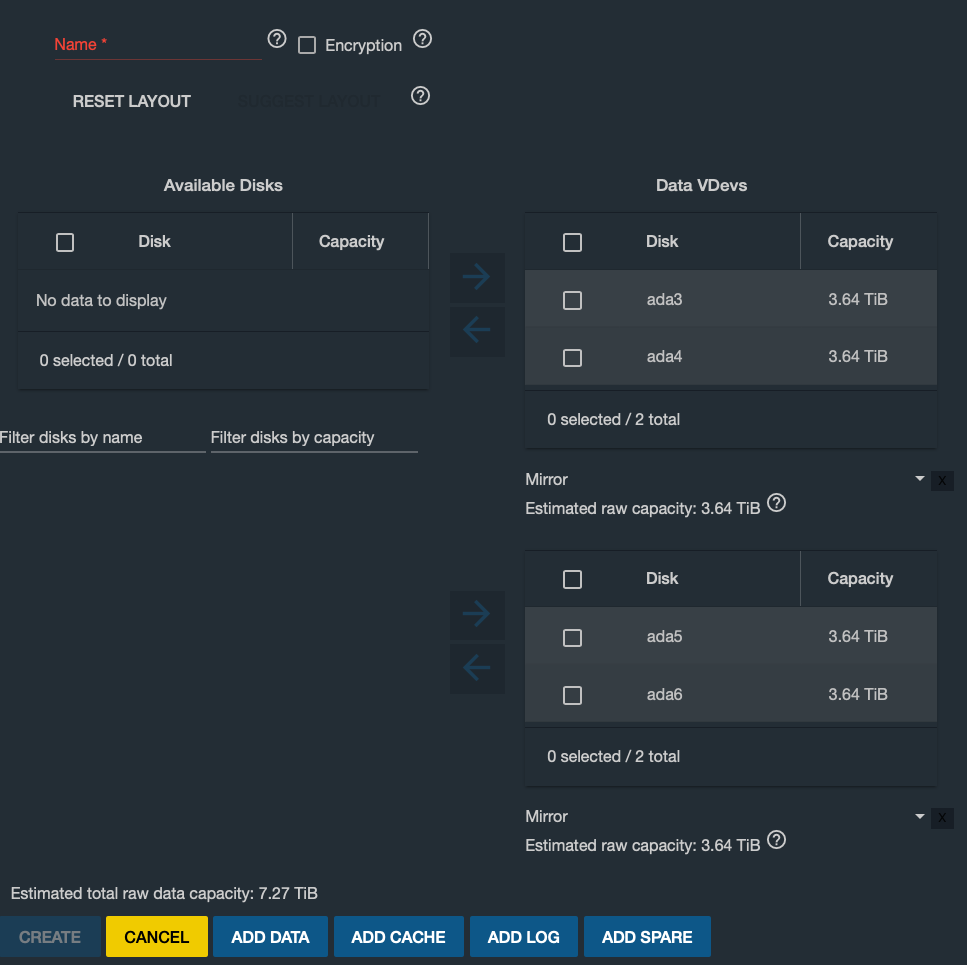Focus the pool Name input field

click(158, 45)
